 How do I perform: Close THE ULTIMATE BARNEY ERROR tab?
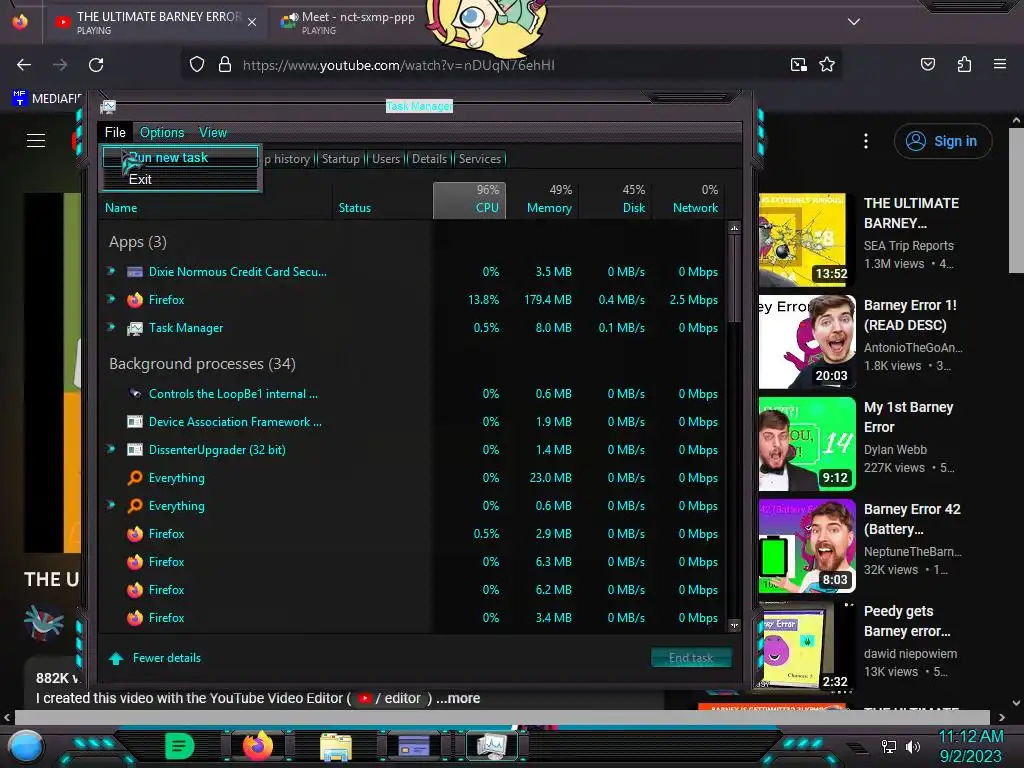pos(252,22)
